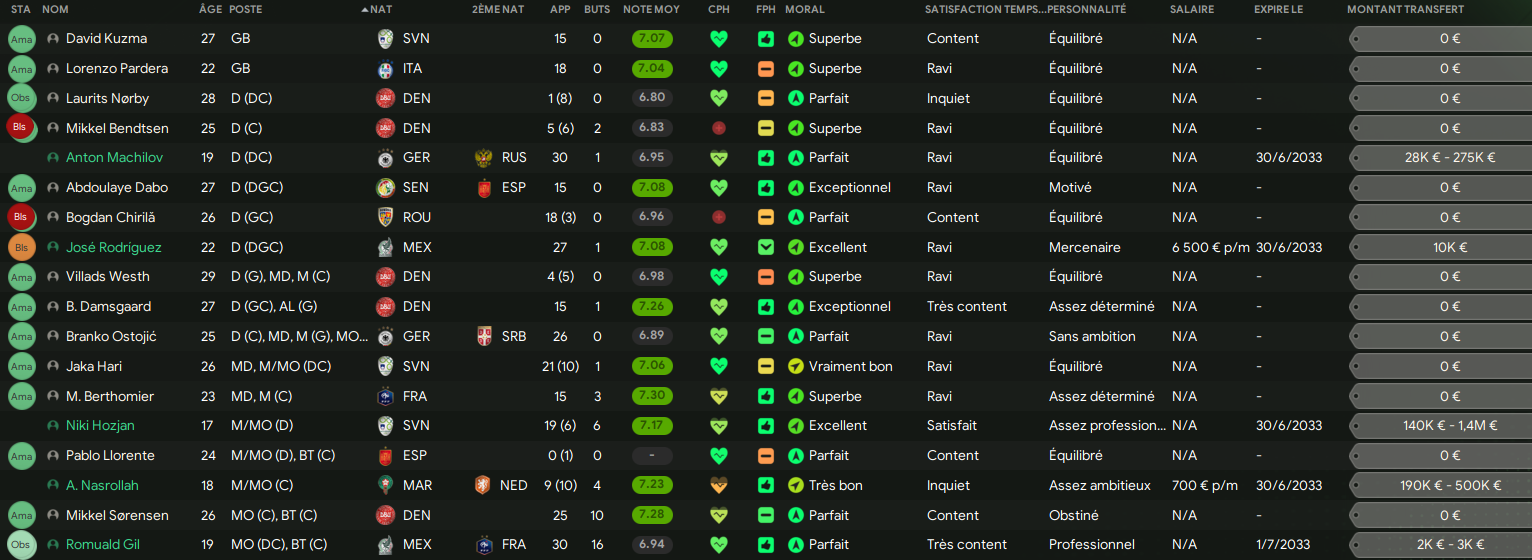
Task: Click the MONTANT TRANSFERT column header
Action: (x=1405, y=9)
